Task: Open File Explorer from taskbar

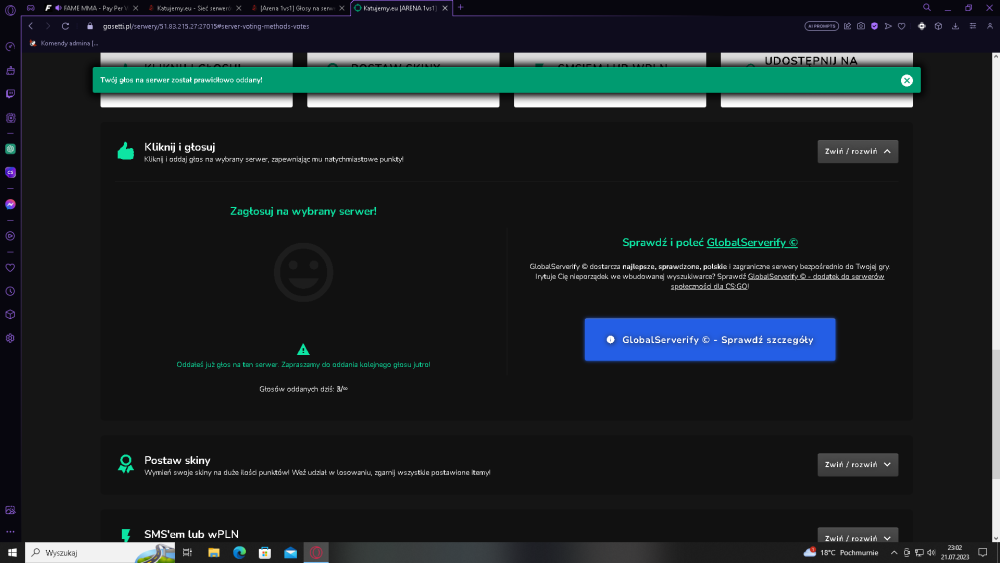Action: [x=214, y=553]
